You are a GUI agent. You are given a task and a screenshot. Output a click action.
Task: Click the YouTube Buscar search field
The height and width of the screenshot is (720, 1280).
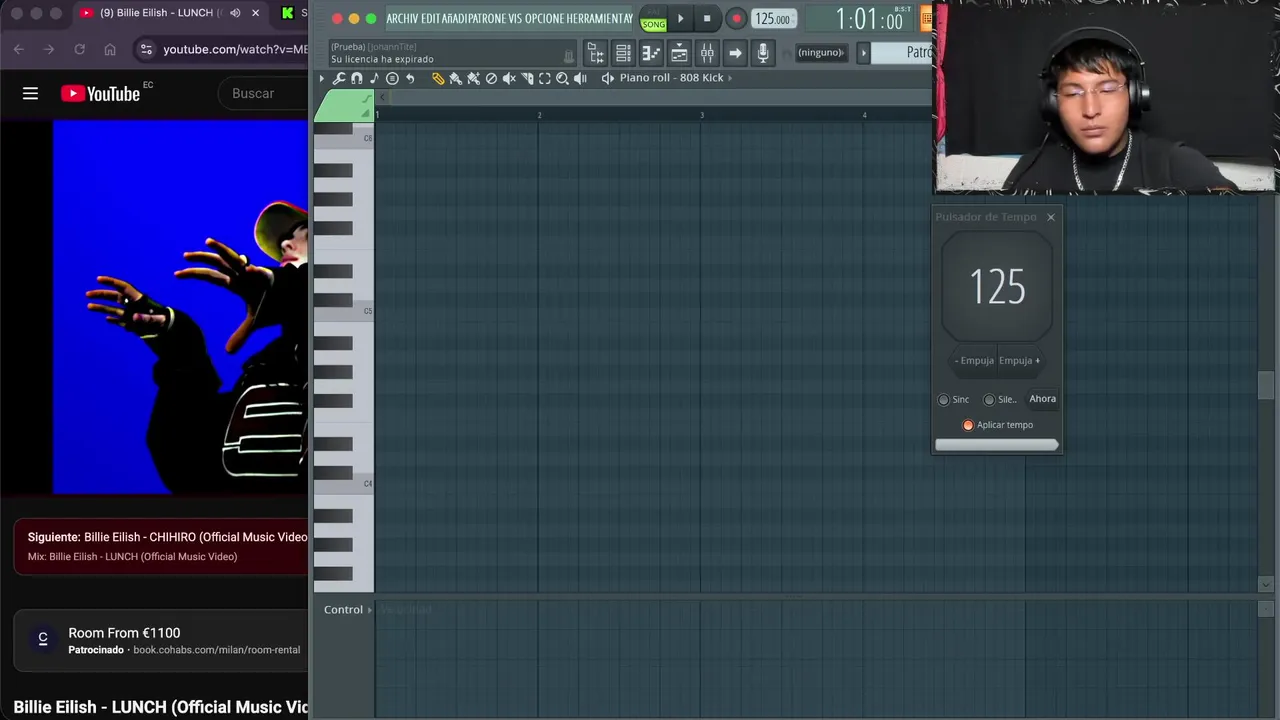pos(265,93)
